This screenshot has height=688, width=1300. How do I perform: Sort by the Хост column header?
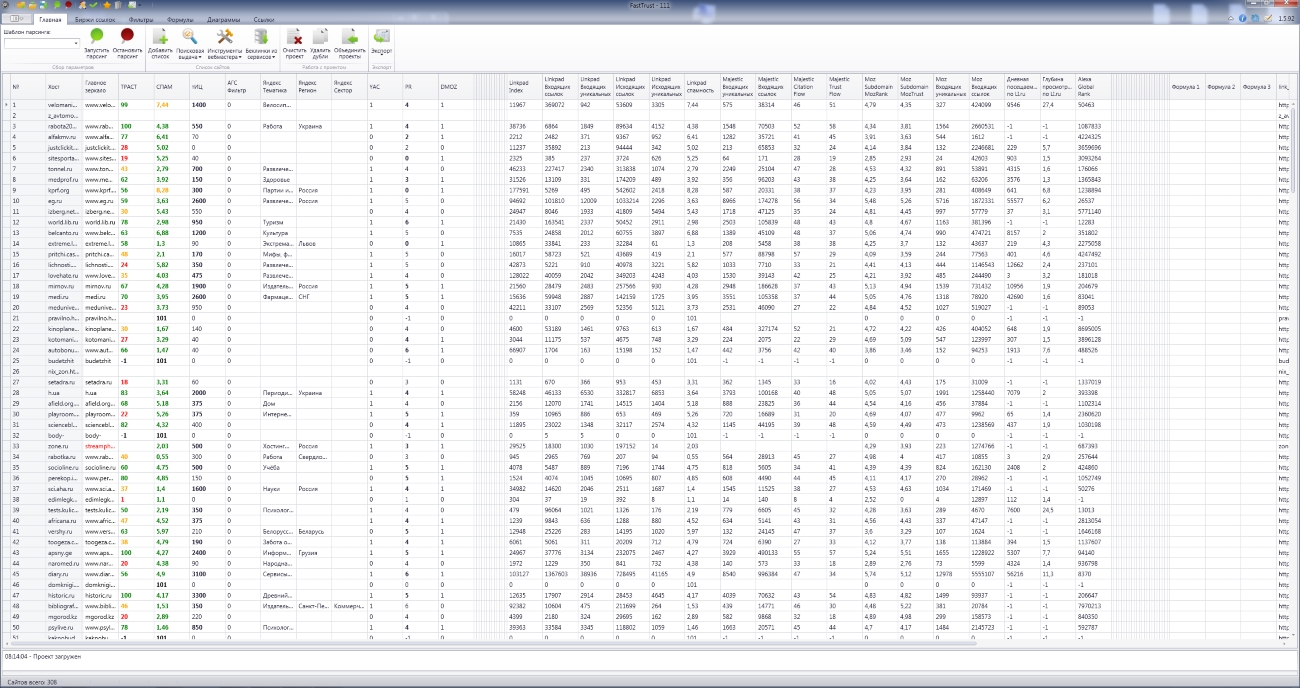(64, 87)
